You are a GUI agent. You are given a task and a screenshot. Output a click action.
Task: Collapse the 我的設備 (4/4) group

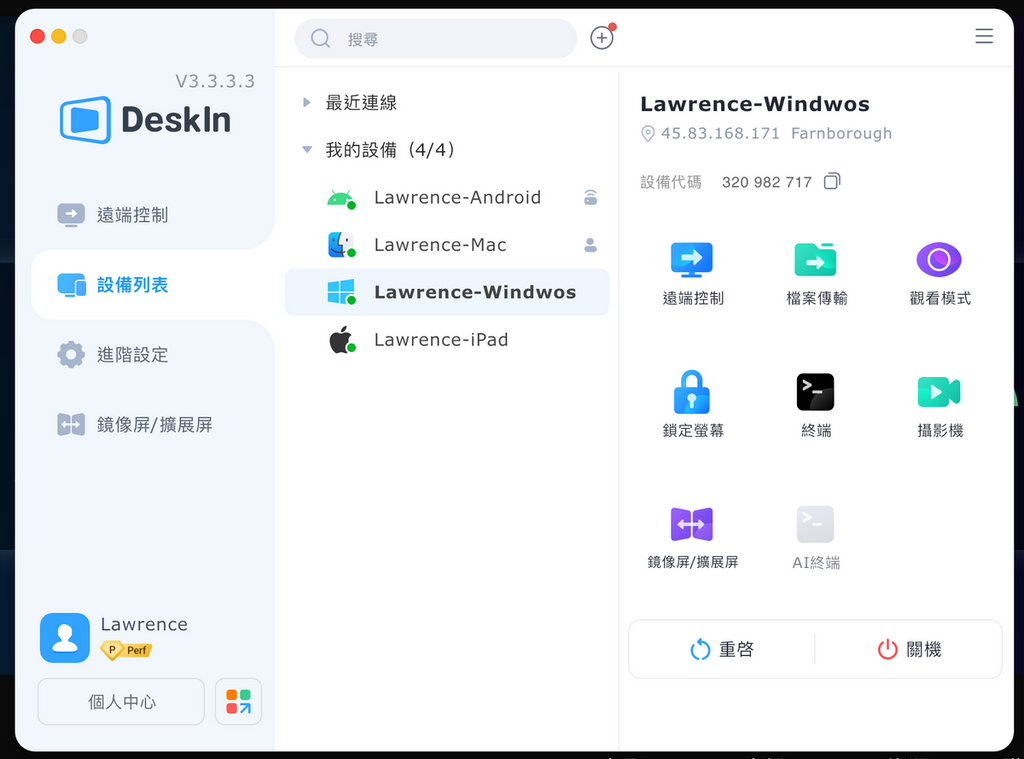pyautogui.click(x=307, y=150)
